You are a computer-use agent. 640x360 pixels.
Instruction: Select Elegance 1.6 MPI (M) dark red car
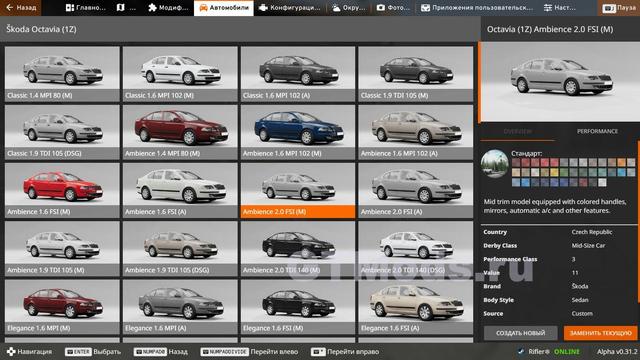coord(62,307)
